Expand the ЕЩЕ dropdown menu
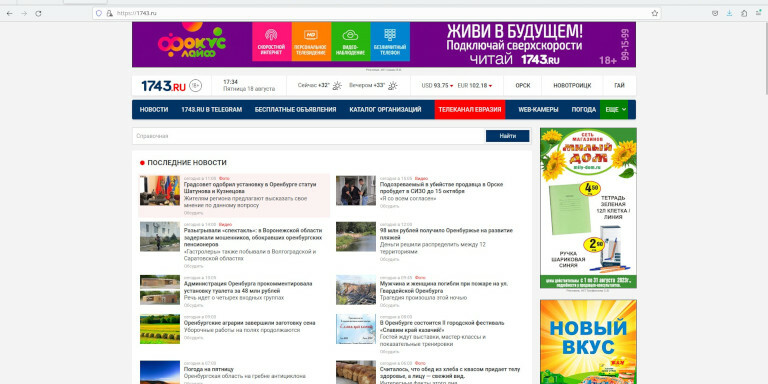Image resolution: width=768 pixels, height=384 pixels. (x=614, y=110)
